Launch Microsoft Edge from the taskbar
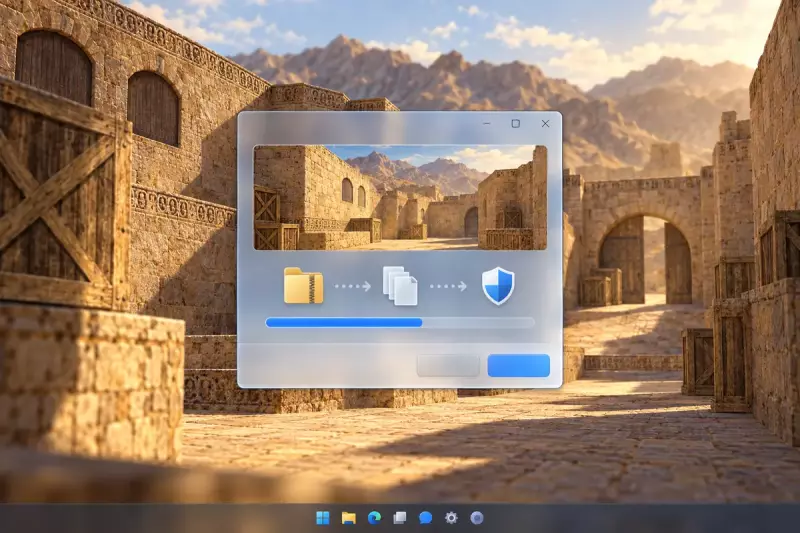The image size is (800, 533). click(374, 518)
